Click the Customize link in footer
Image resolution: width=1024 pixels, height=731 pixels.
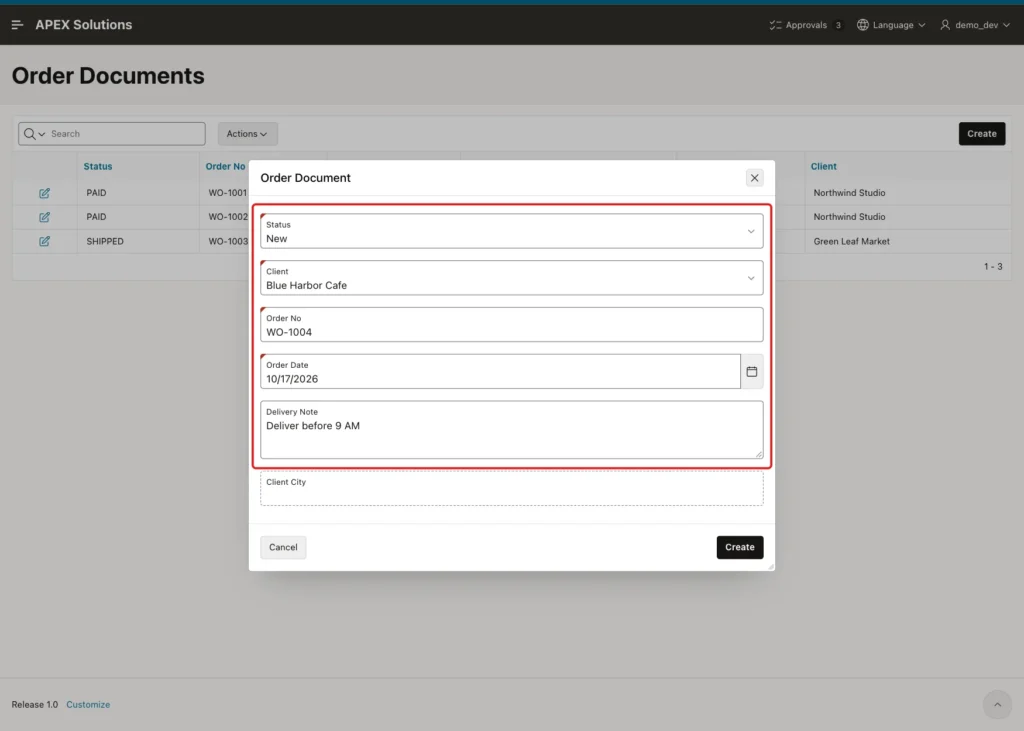click(x=88, y=705)
